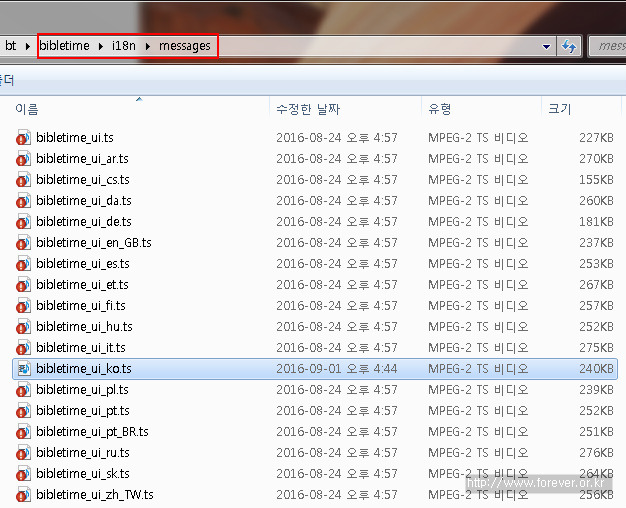
Task: Click the 237KB size cell
Action: (x=596, y=243)
